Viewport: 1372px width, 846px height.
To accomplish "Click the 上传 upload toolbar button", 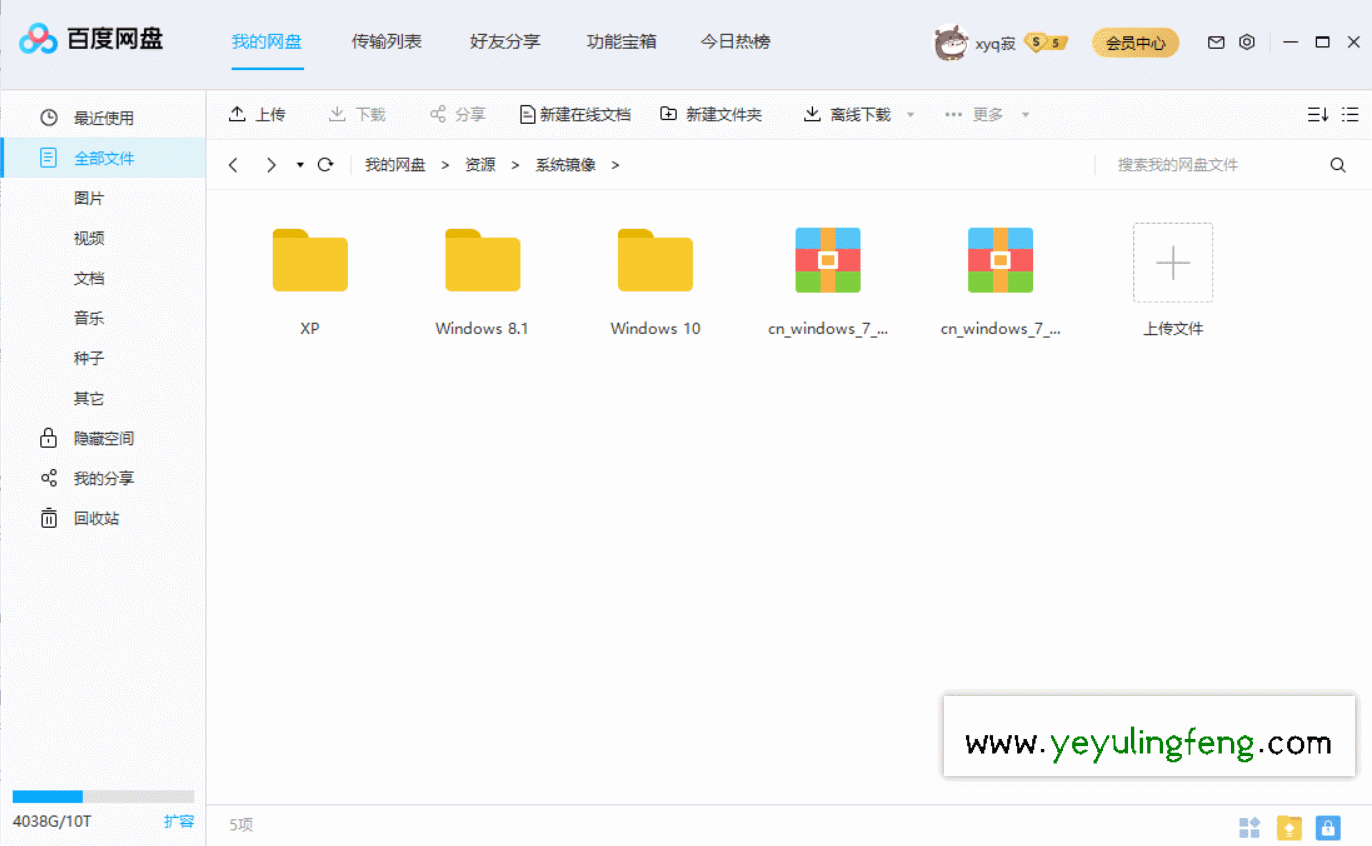I will tap(257, 115).
